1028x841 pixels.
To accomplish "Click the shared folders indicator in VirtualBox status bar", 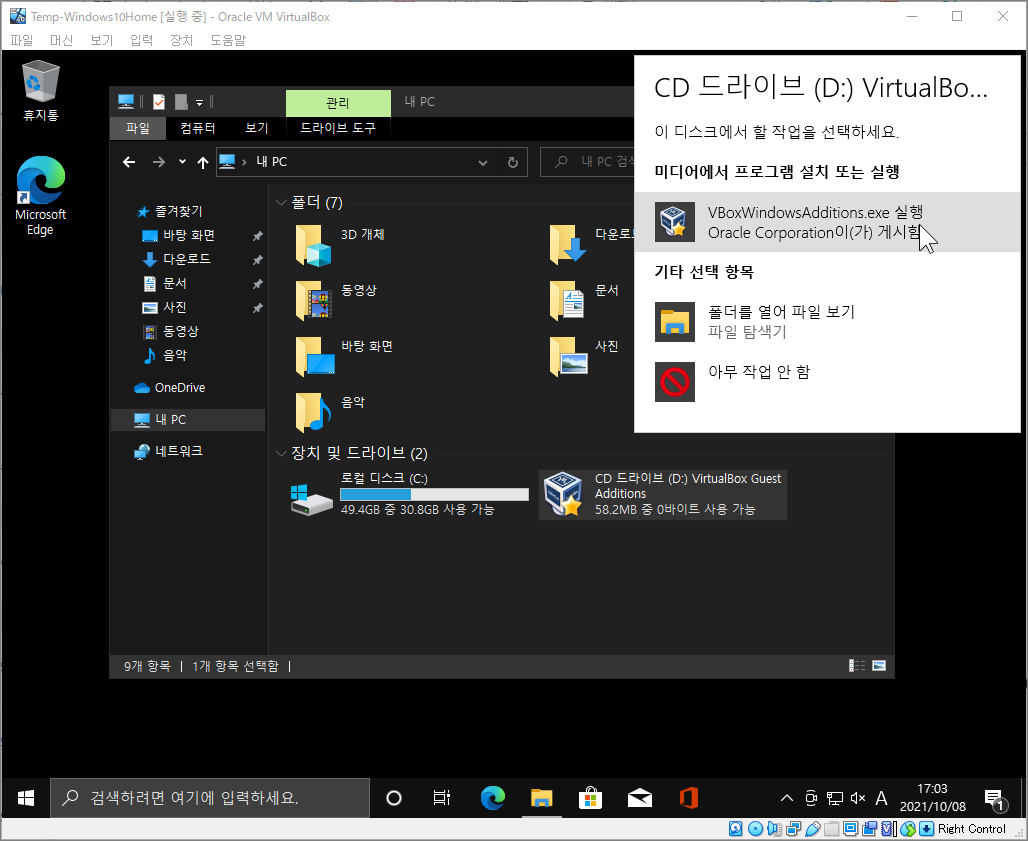I will point(831,829).
